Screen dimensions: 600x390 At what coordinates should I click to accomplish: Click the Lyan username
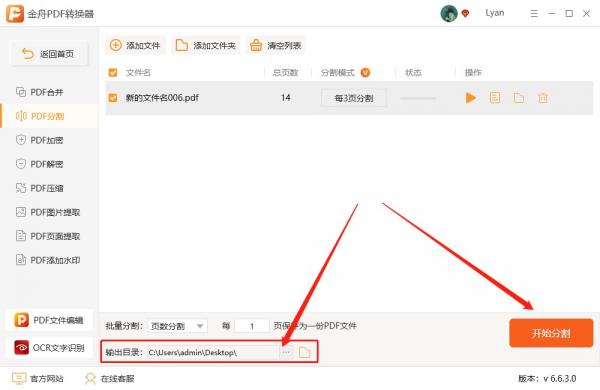pos(494,13)
